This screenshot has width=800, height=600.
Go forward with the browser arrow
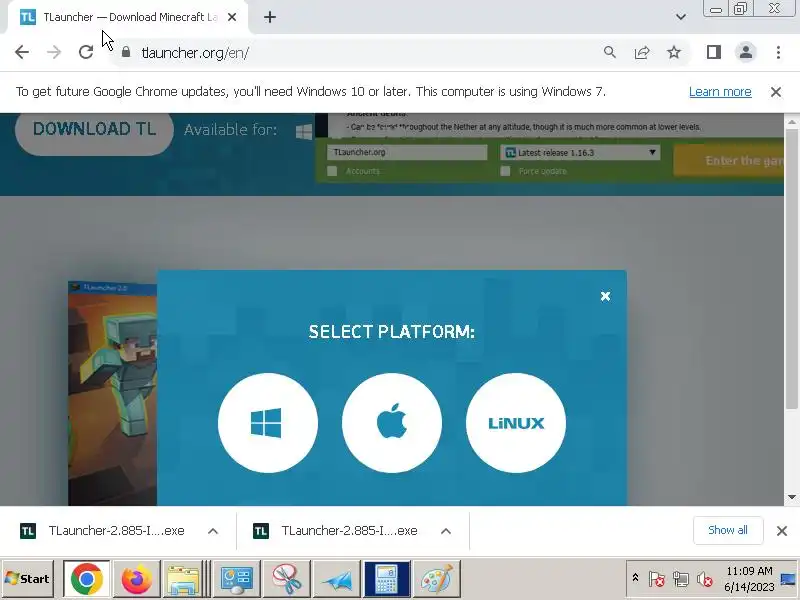coord(54,52)
